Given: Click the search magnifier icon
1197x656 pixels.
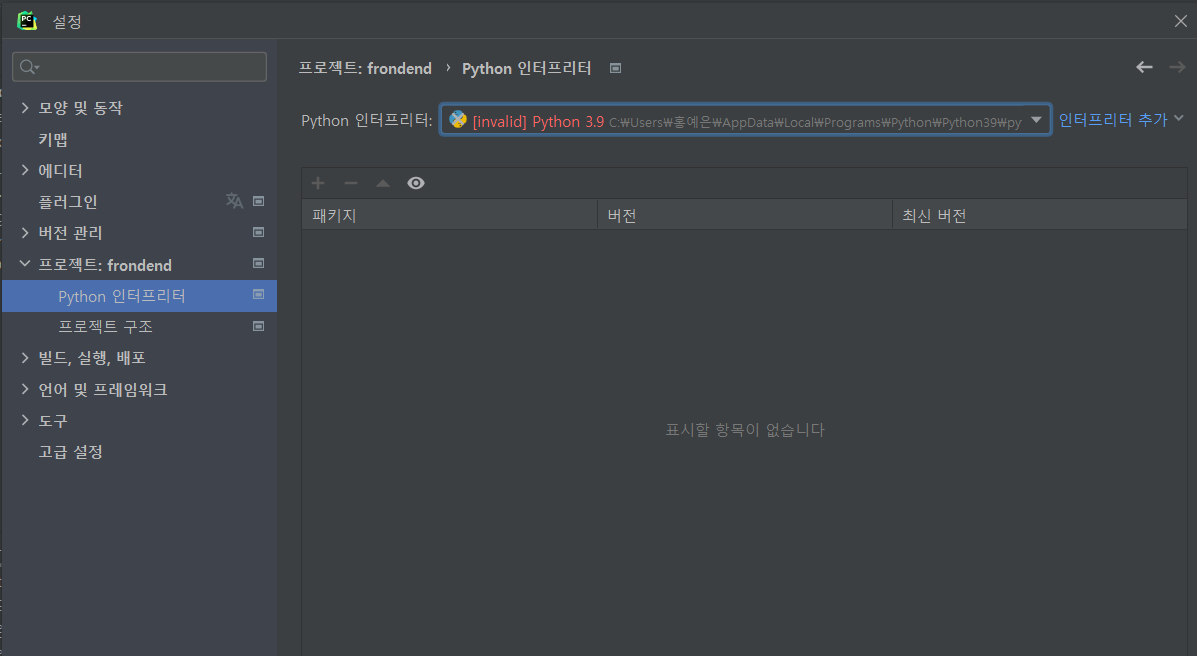Looking at the screenshot, I should pos(28,67).
